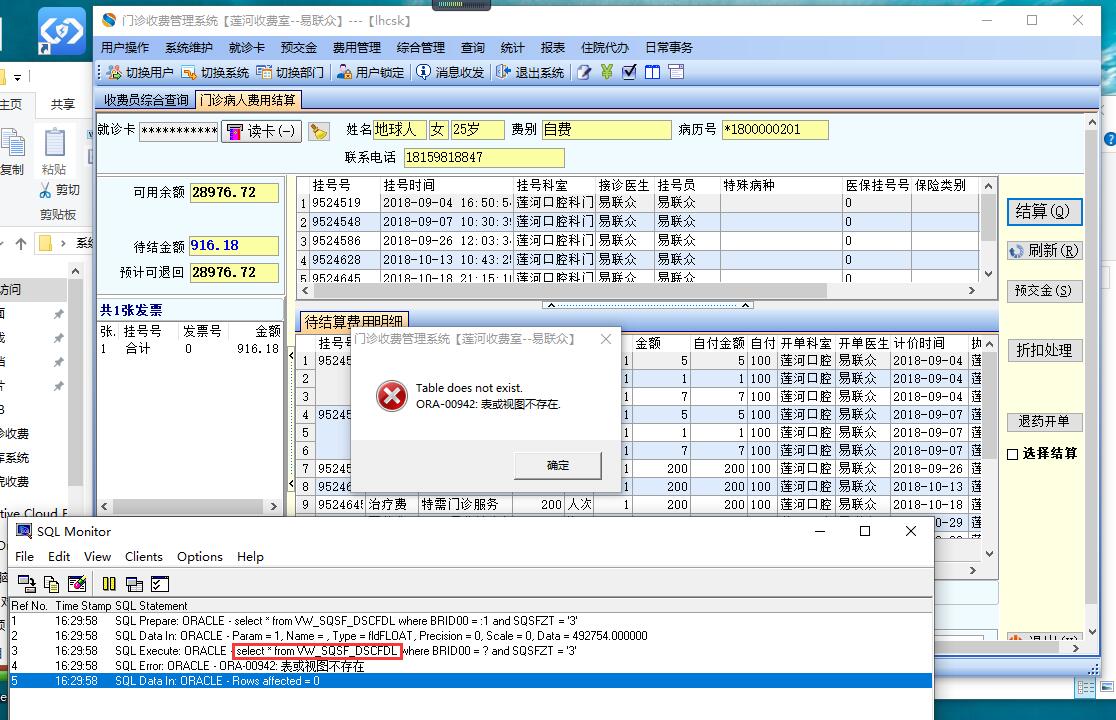Click the two-column window toolbar icon
1116x720 pixels.
[652, 72]
